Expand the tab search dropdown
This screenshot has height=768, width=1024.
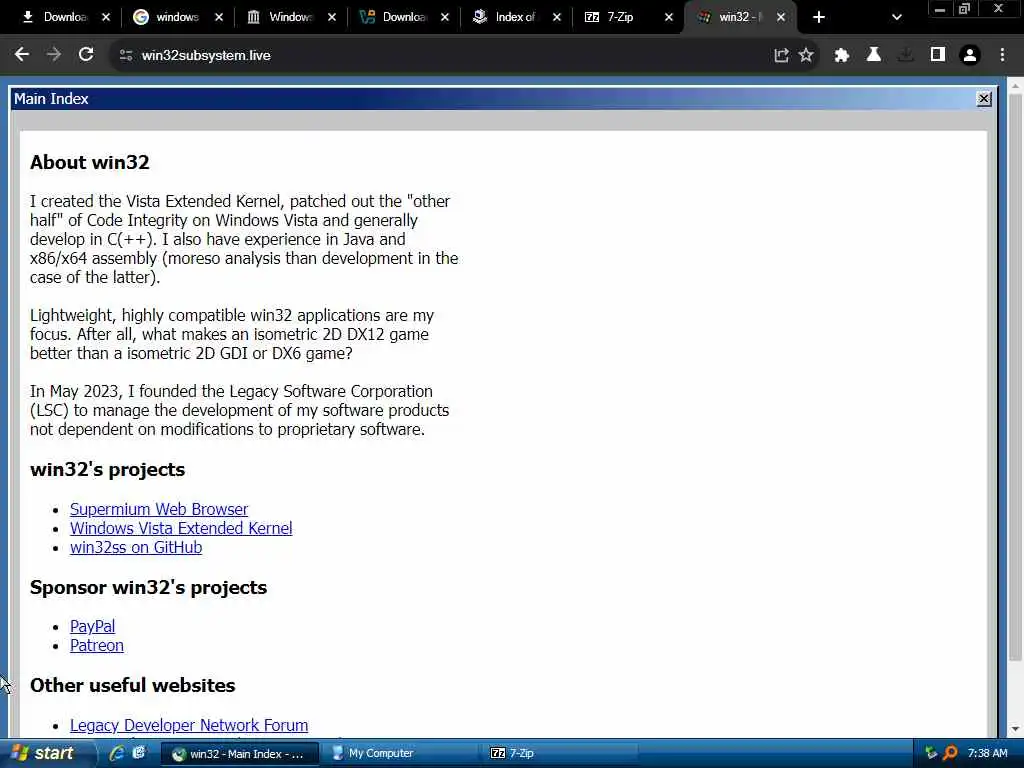tap(897, 17)
